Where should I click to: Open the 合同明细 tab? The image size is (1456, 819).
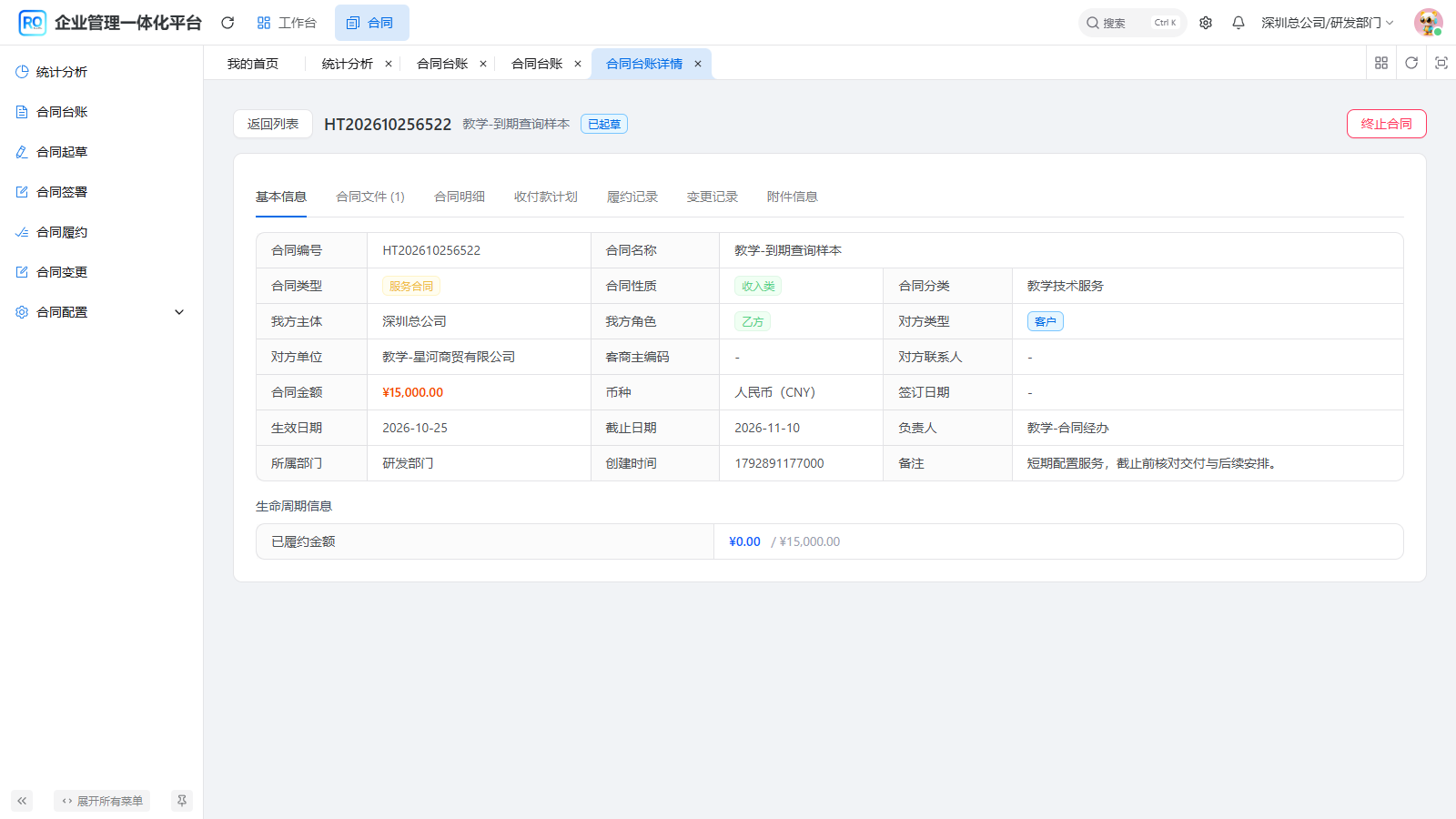click(460, 197)
